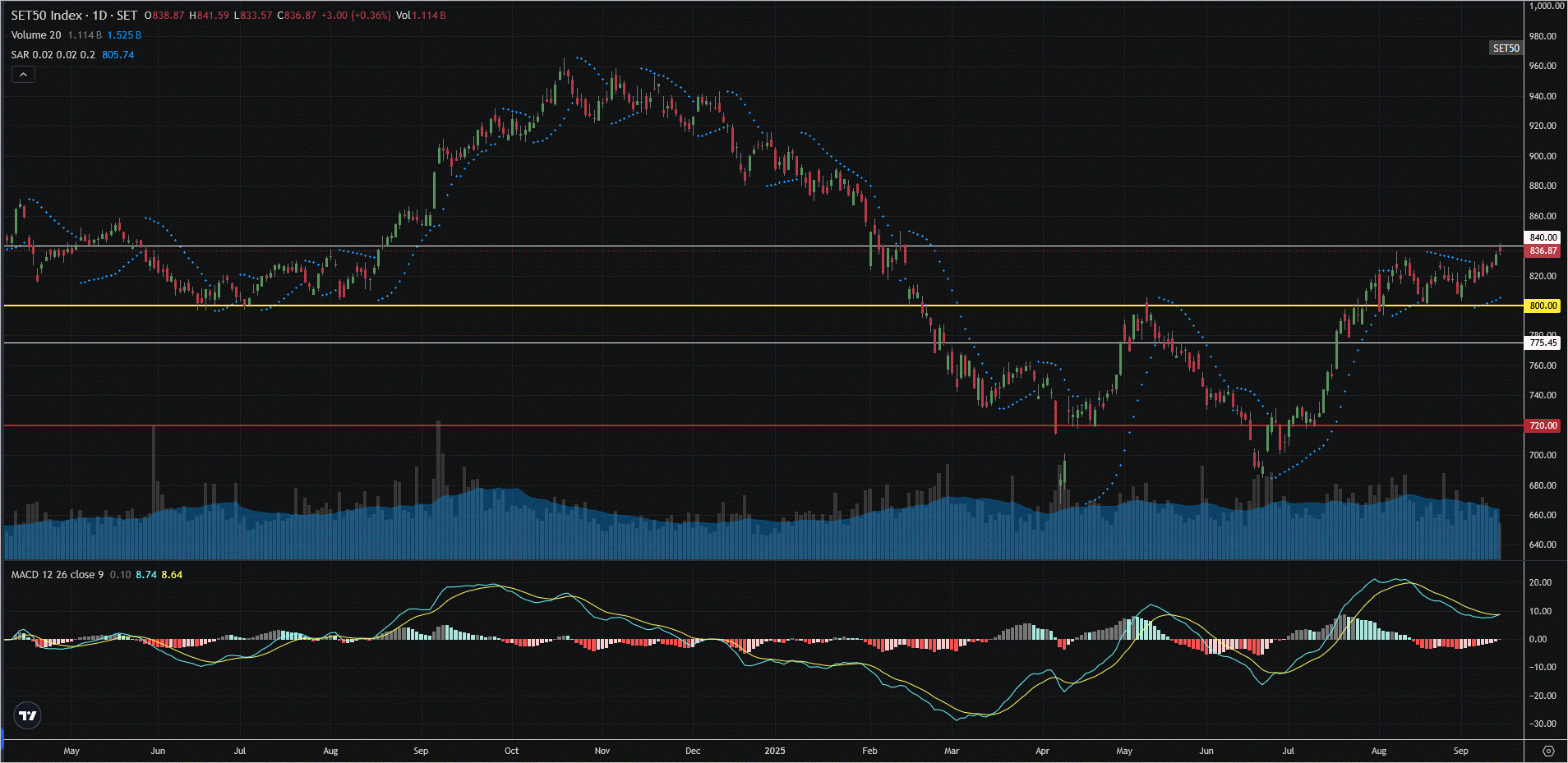Click the 840.00 price line label
The height and width of the screenshot is (763, 1568).
(x=1543, y=237)
